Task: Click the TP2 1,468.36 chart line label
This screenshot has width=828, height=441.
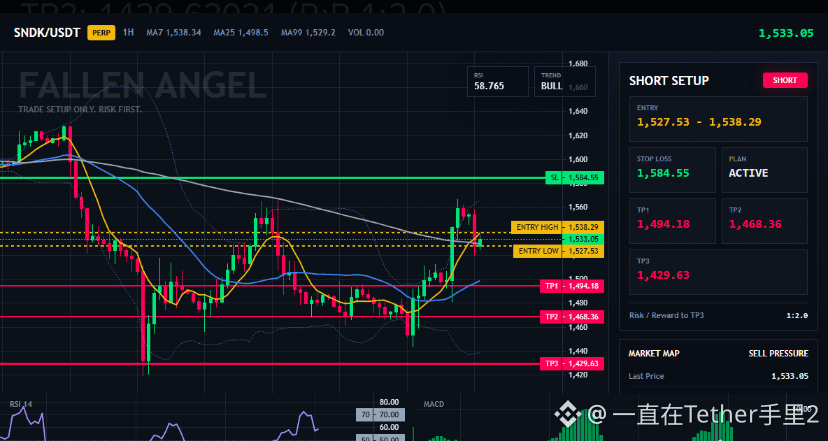Action: coord(572,317)
